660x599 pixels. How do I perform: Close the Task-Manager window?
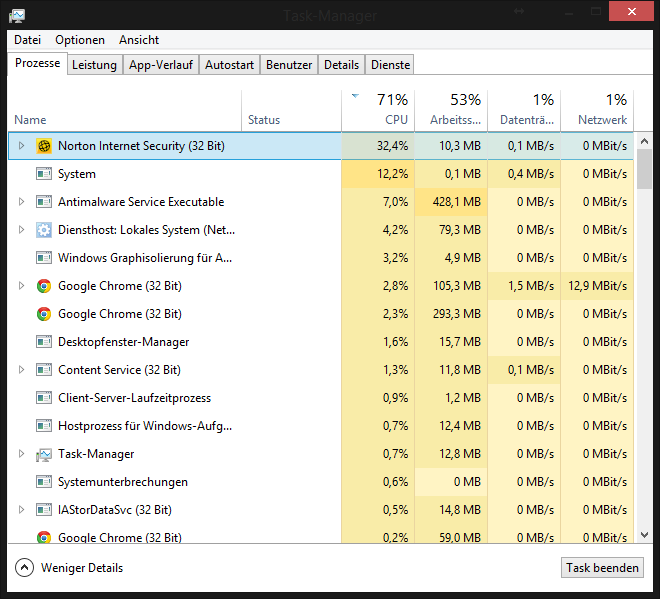click(631, 12)
